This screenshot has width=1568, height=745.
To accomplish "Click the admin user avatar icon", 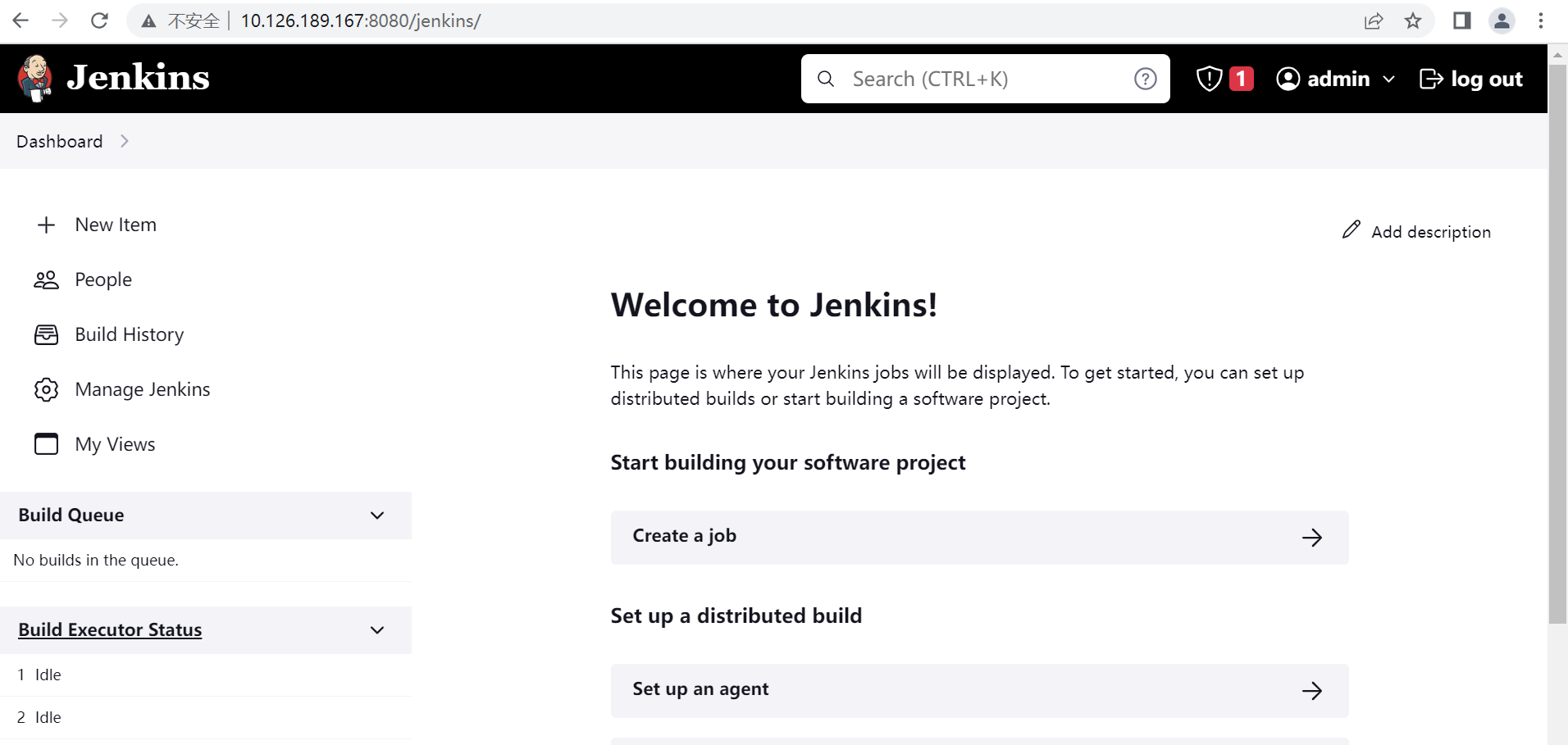I will point(1288,79).
